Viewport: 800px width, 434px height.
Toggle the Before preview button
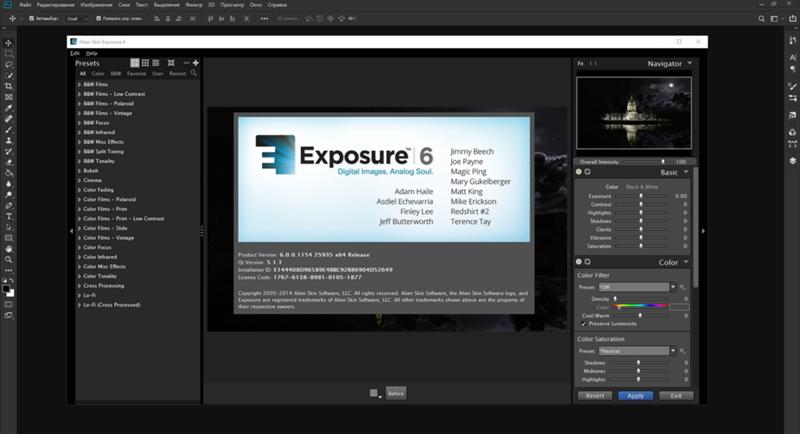396,393
